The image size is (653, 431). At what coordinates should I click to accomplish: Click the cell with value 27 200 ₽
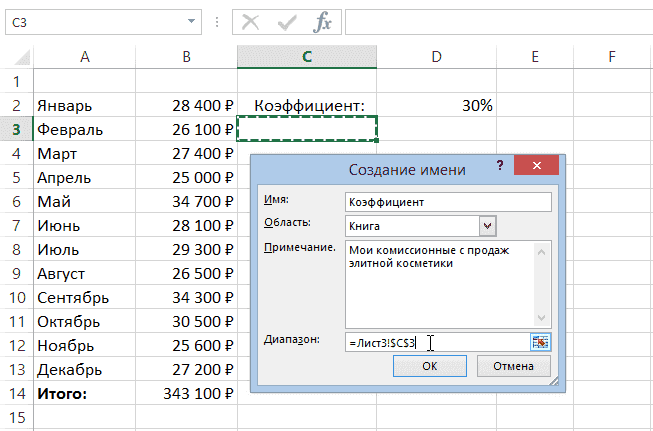(186, 369)
